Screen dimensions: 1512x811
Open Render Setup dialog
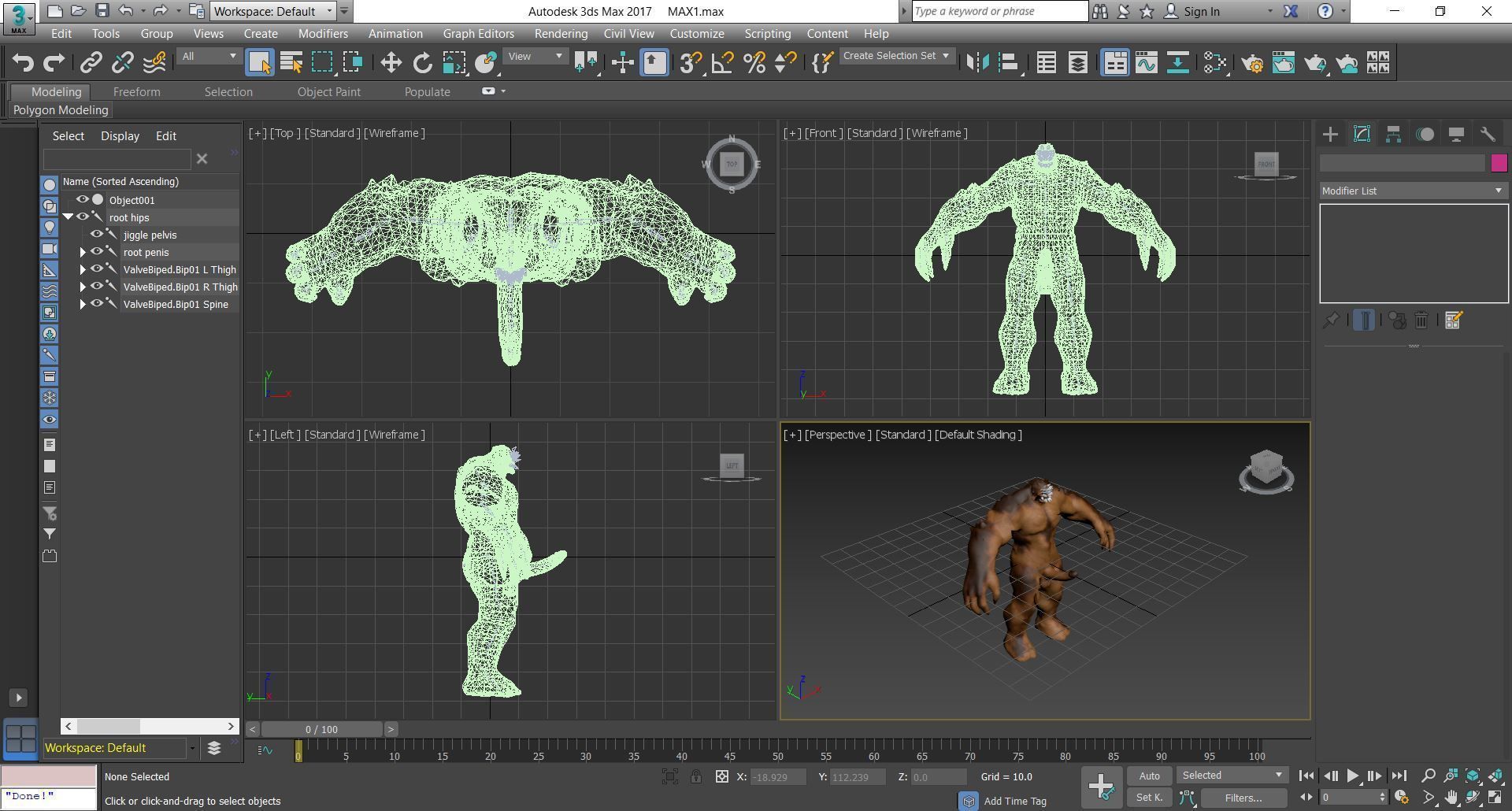(x=1252, y=63)
